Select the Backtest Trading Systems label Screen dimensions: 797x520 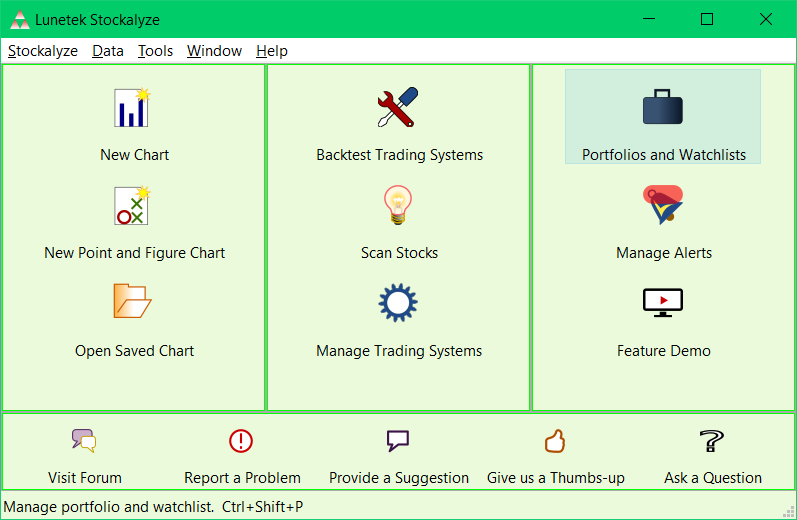click(x=400, y=155)
